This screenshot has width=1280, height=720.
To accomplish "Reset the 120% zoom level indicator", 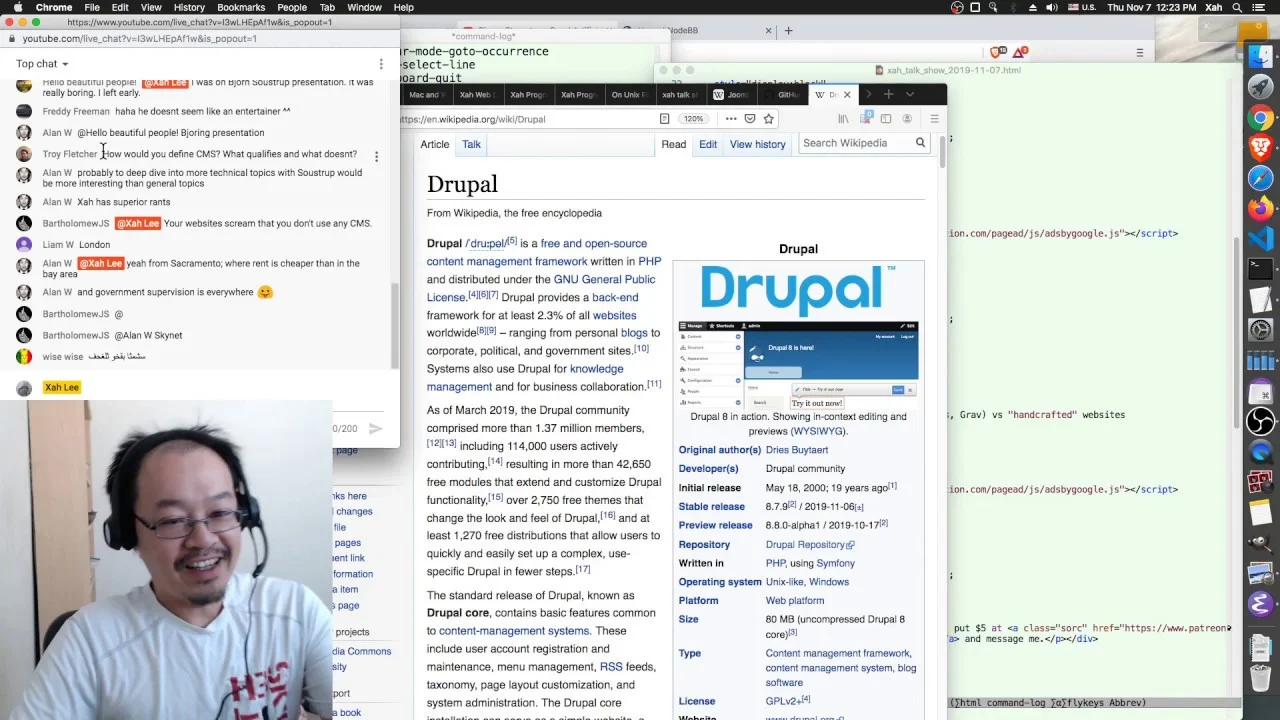I will (693, 119).
